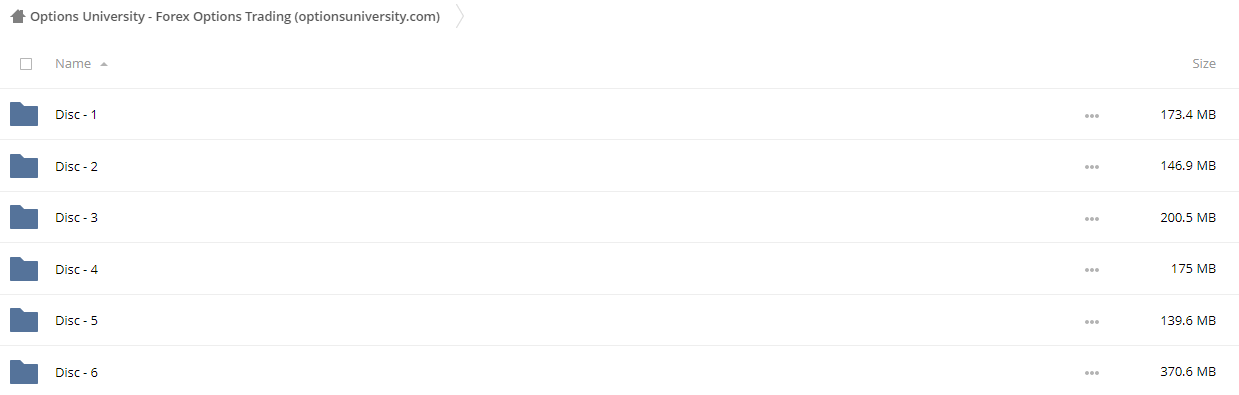Open the Disc - 2 folder icon
Screen dimensions: 1239x395
click(24, 166)
